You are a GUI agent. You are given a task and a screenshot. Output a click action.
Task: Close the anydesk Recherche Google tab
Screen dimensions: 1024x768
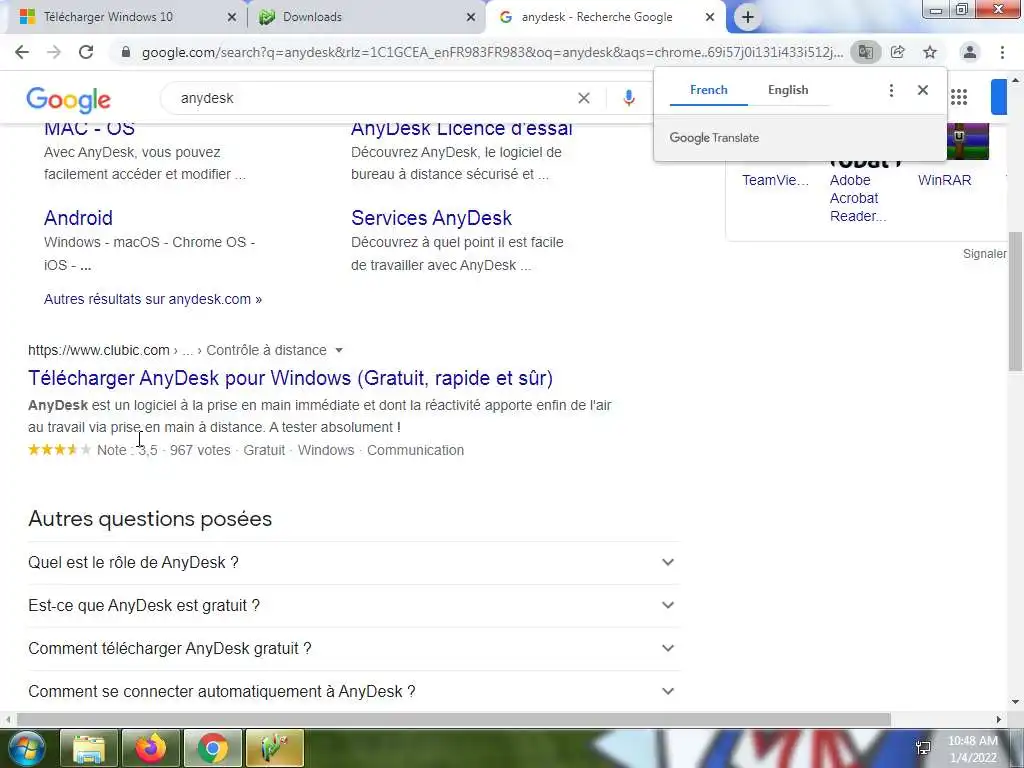click(x=710, y=17)
